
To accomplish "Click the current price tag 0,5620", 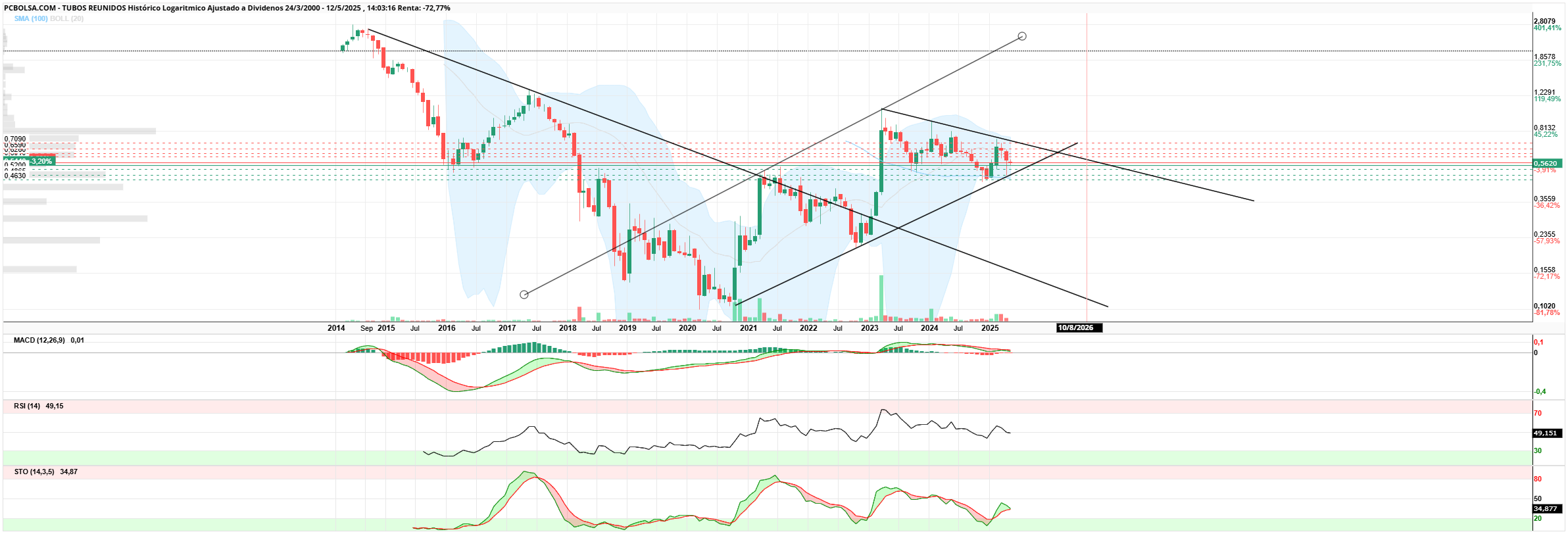I will click(1546, 163).
